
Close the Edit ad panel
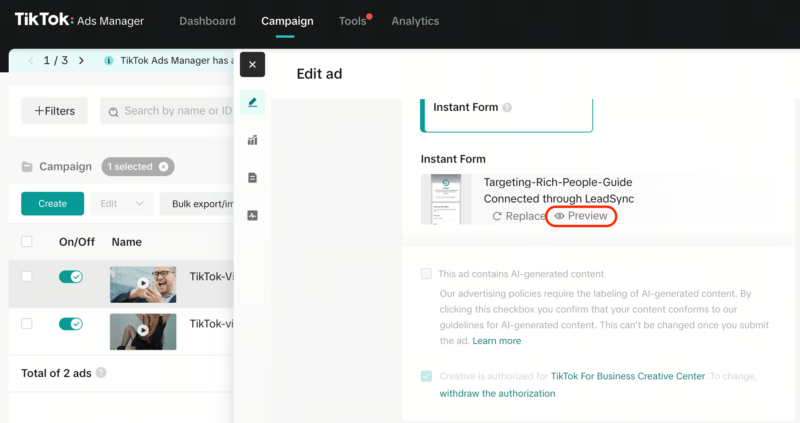point(252,65)
